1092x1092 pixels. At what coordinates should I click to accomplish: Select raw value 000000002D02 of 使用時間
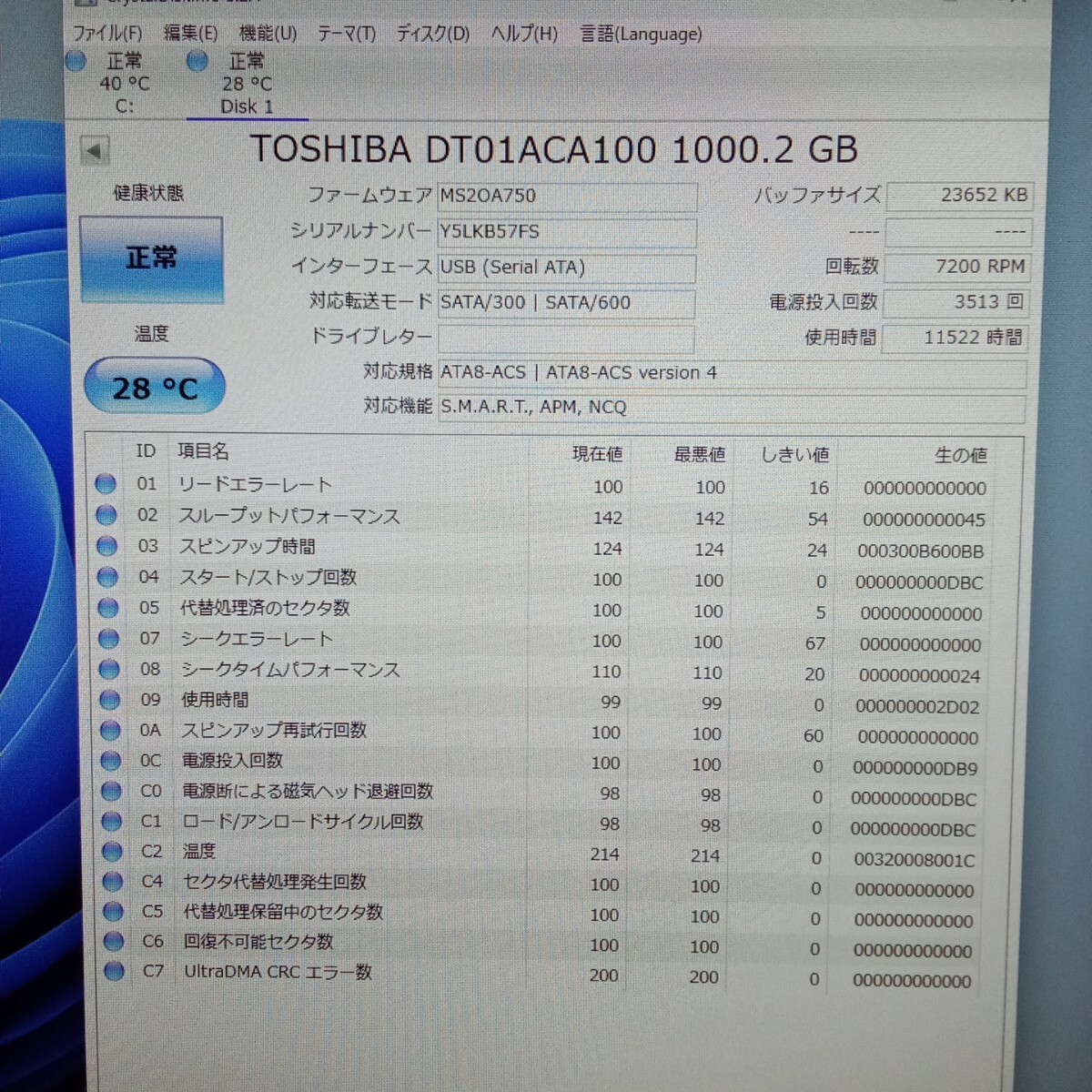[x=917, y=707]
